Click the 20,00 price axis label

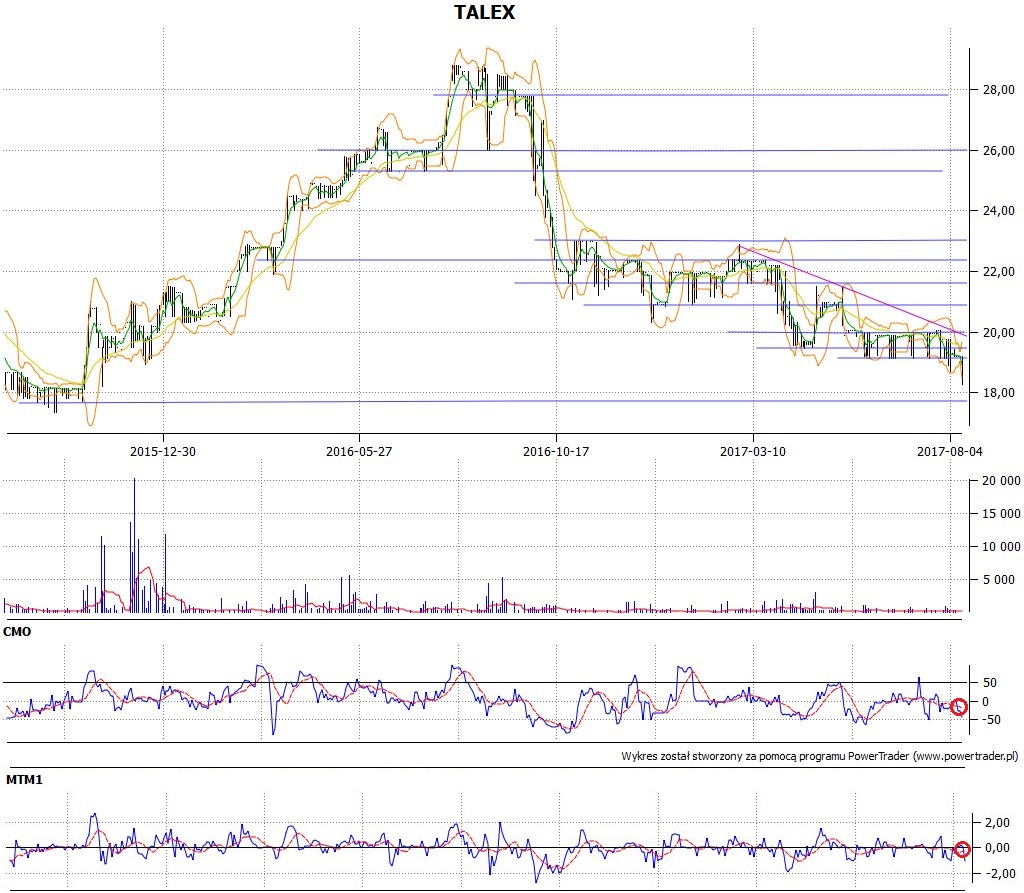point(999,332)
